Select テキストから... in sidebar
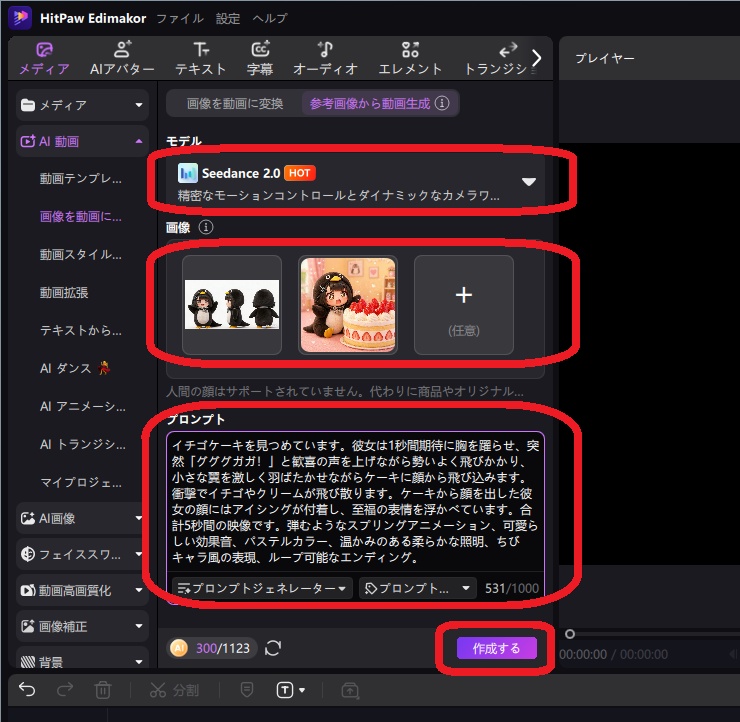740x722 pixels. (x=81, y=330)
